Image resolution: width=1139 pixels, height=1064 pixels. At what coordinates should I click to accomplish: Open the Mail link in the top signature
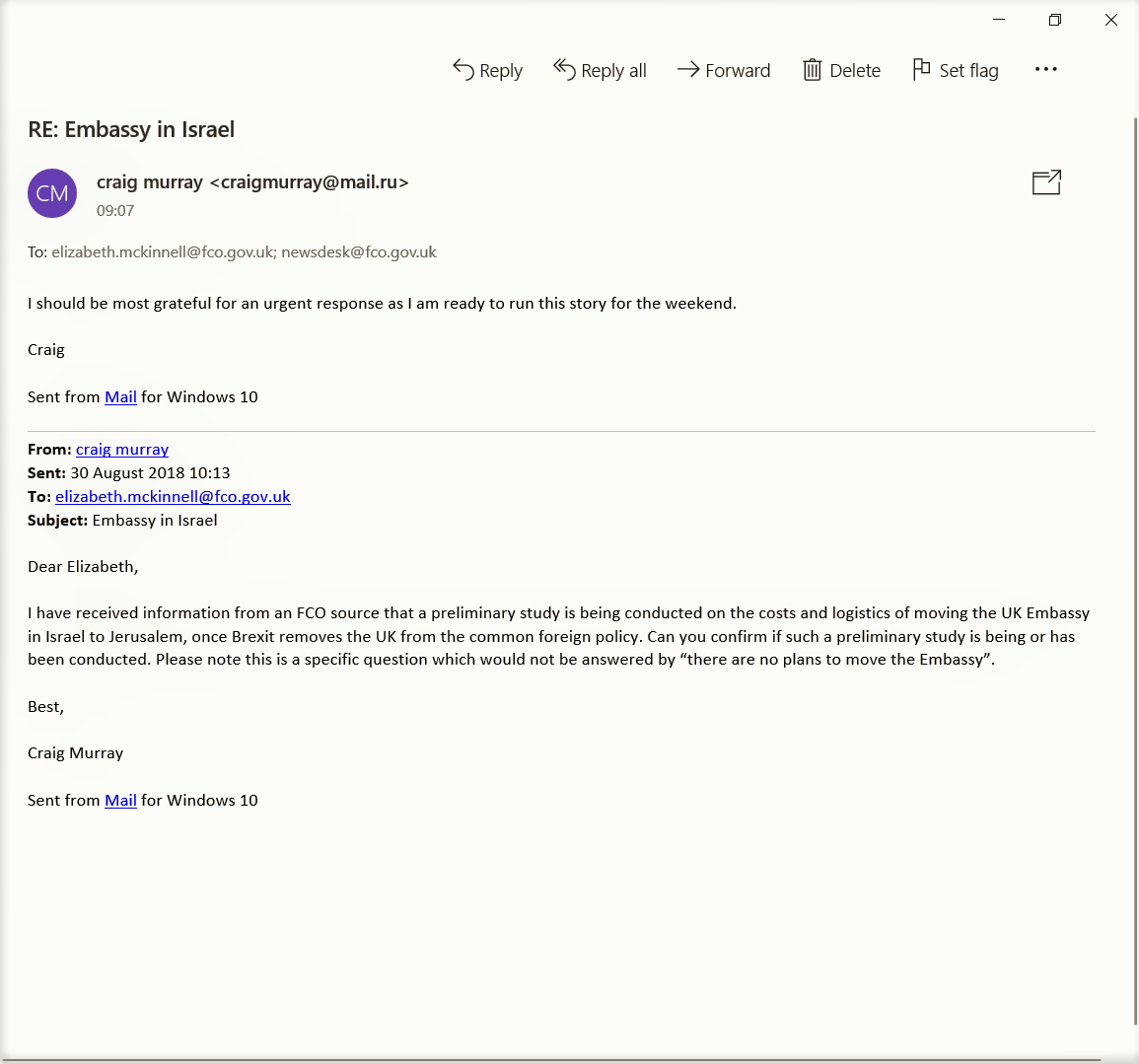tap(120, 397)
